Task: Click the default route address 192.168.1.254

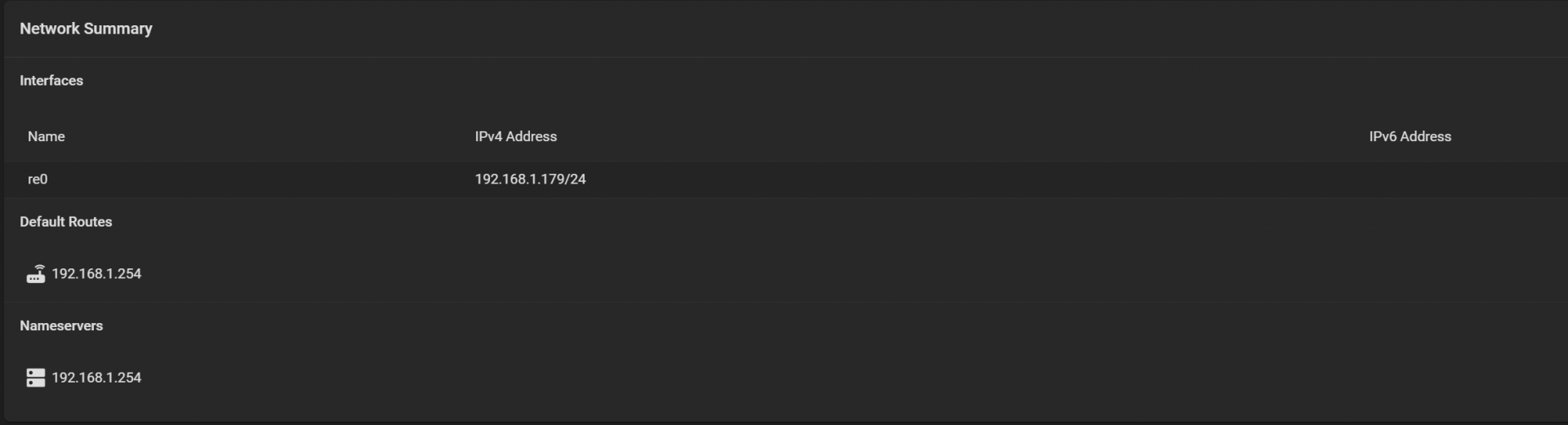Action: point(96,274)
